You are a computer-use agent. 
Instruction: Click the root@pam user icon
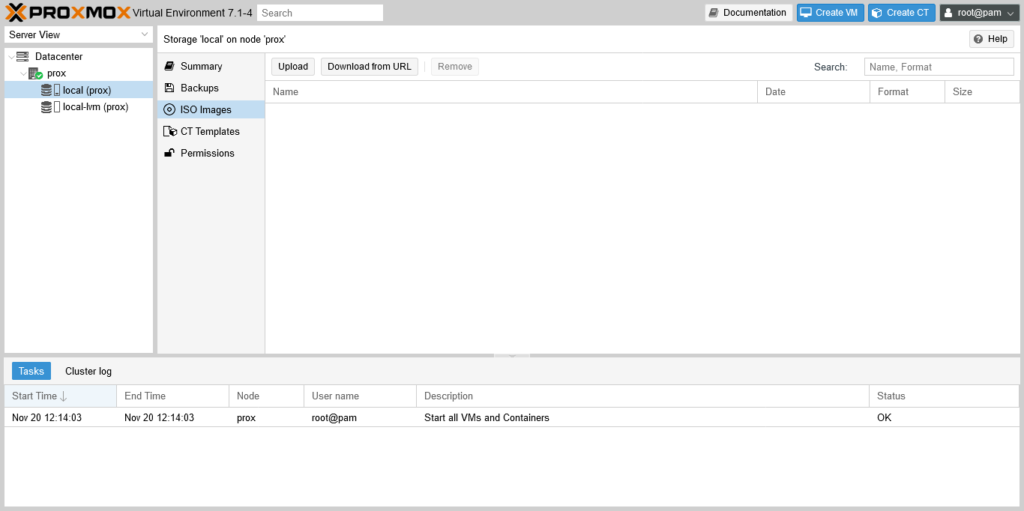[949, 13]
